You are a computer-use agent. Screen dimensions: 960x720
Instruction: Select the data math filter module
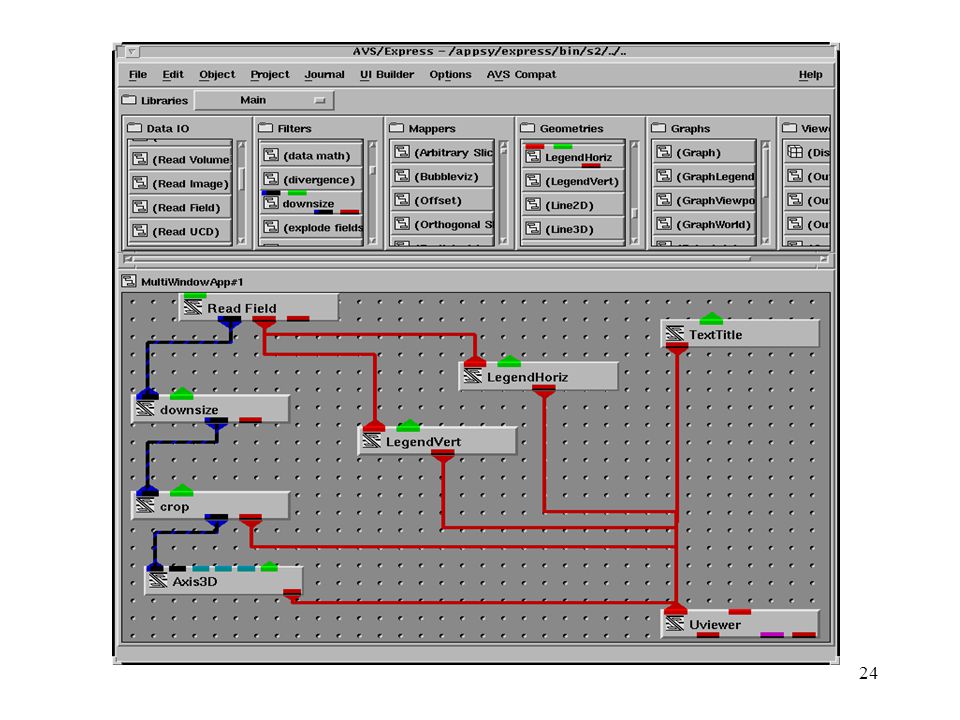pos(311,156)
